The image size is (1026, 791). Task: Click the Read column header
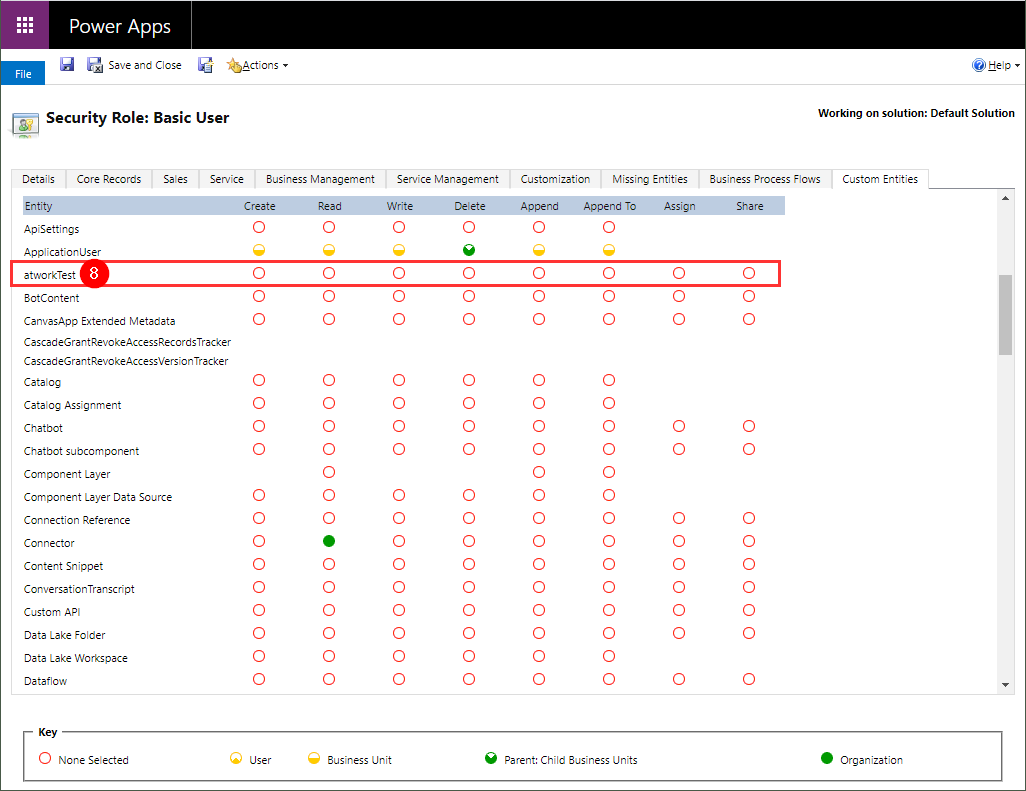coord(329,206)
